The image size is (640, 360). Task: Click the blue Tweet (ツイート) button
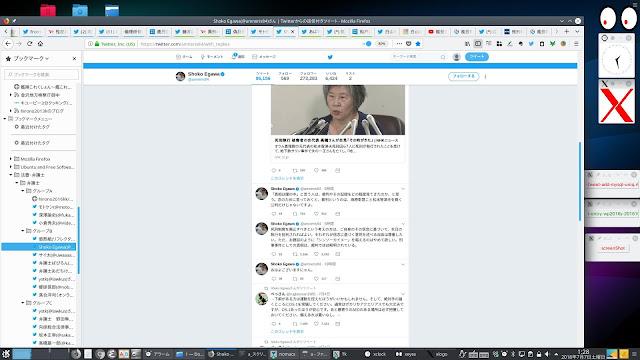[x=477, y=57]
